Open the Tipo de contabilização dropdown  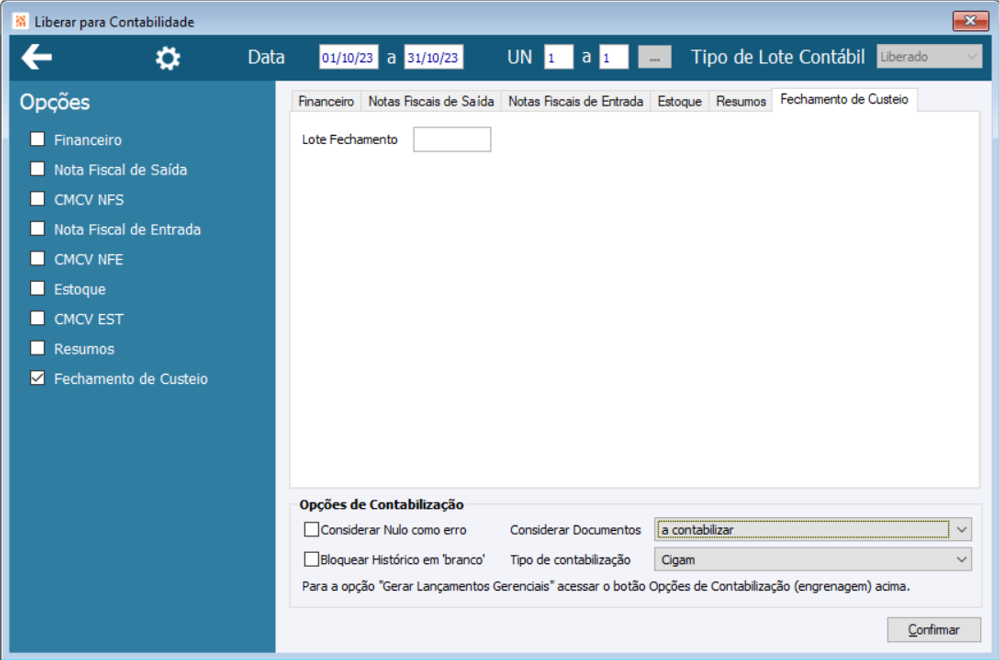point(812,559)
